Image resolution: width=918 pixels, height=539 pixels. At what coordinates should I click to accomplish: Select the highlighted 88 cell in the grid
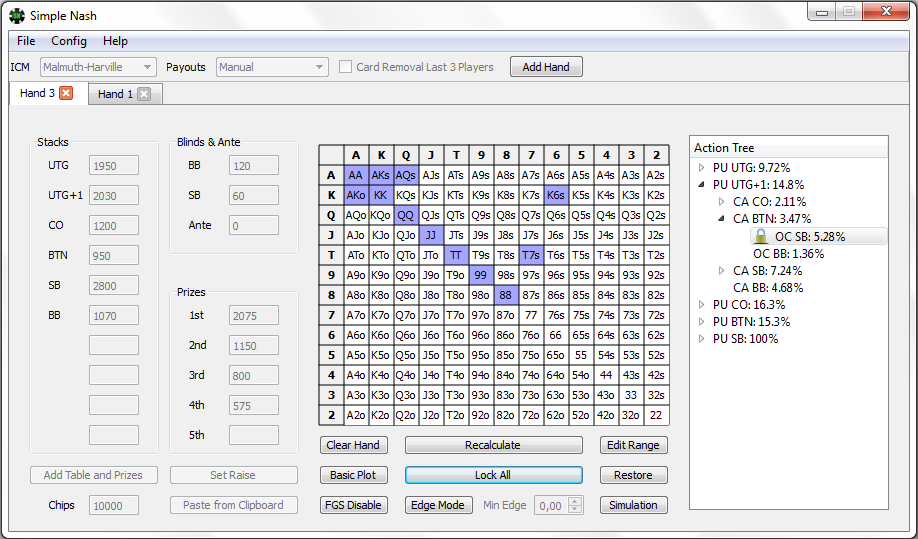[506, 295]
